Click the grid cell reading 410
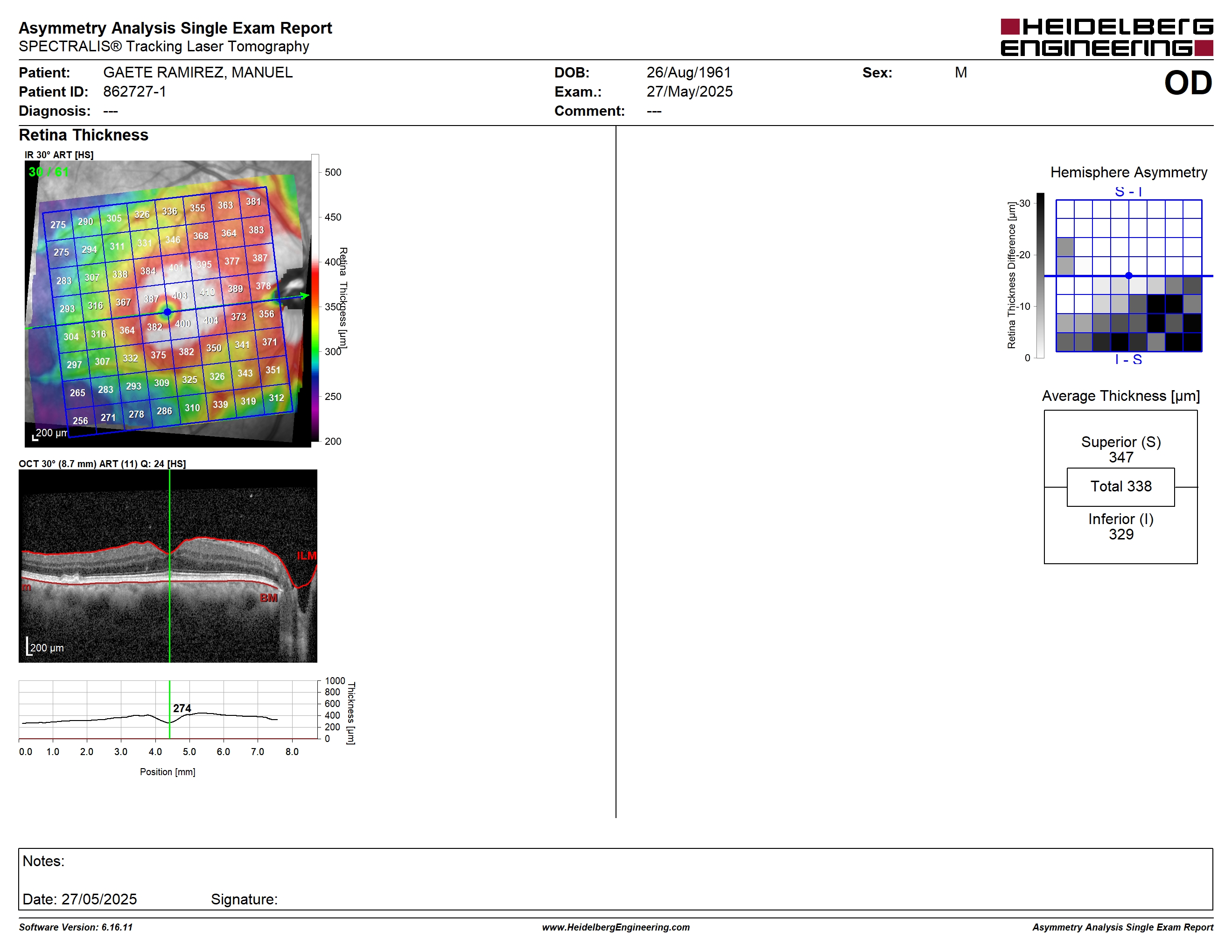This screenshot has height=952, width=1232. click(207, 292)
